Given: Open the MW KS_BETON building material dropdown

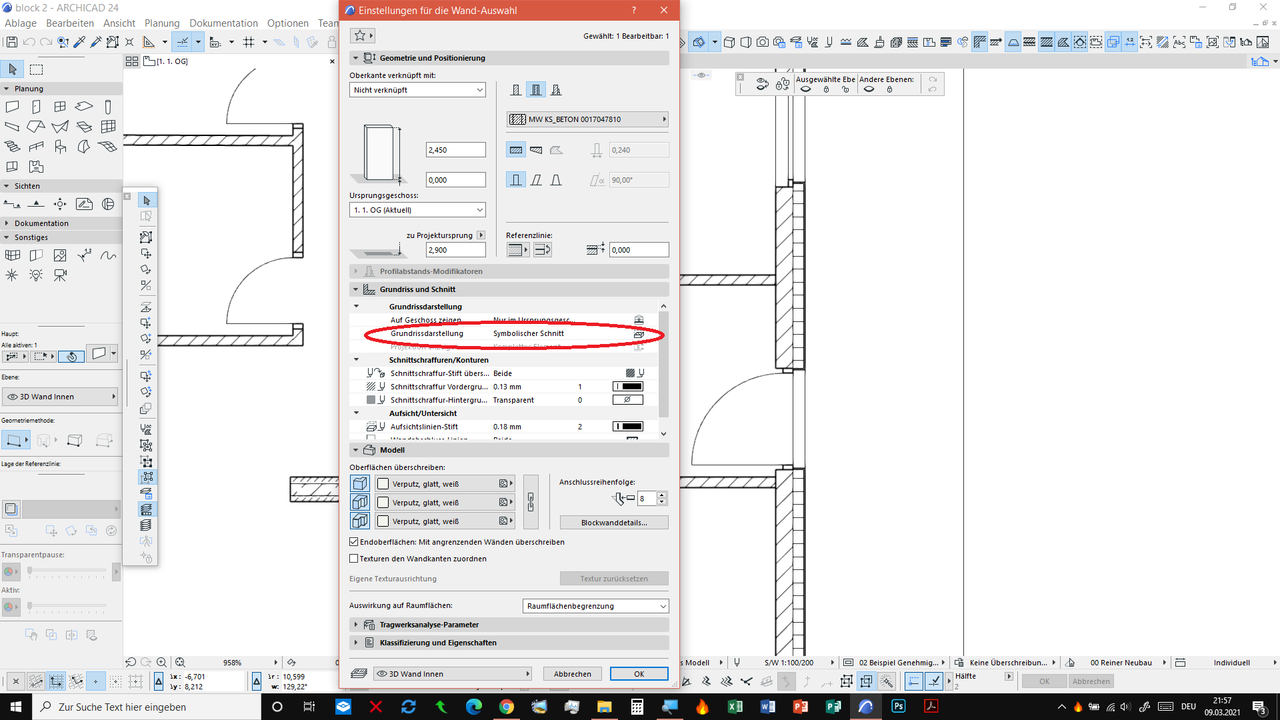Looking at the screenshot, I should point(587,119).
